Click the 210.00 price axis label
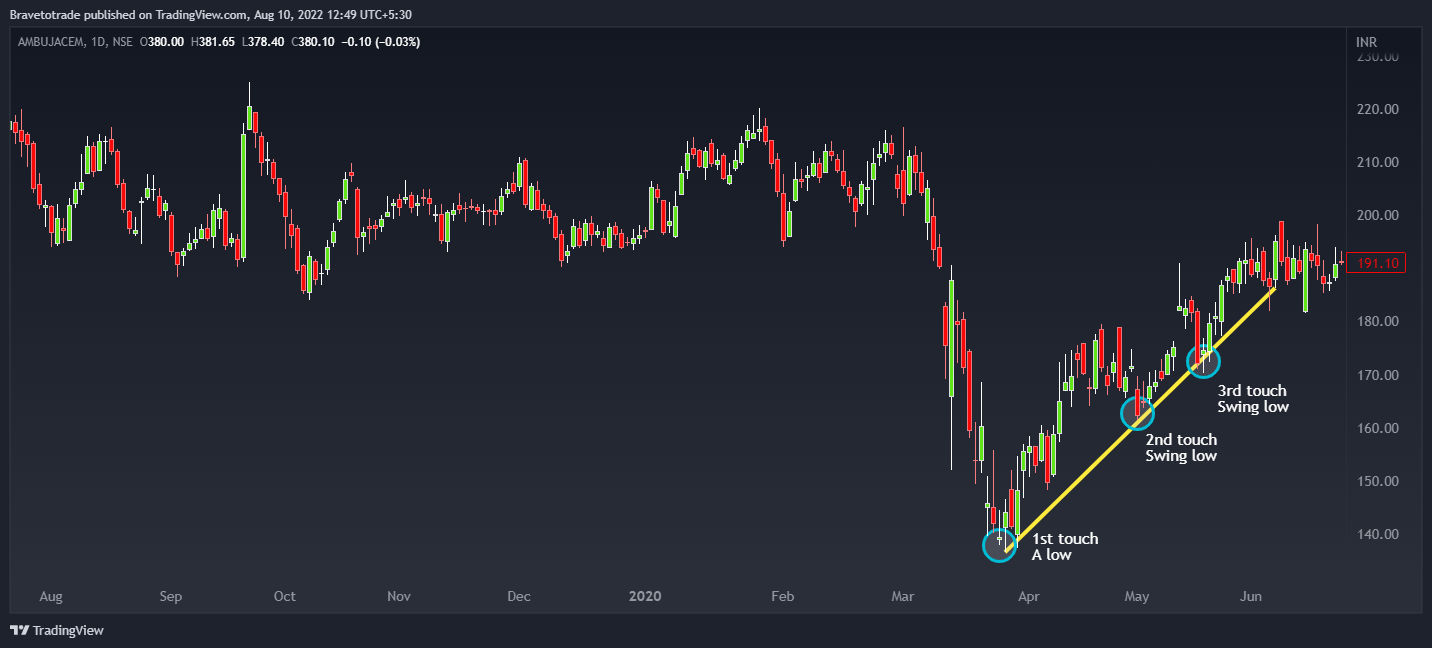1432x648 pixels. (x=1378, y=162)
